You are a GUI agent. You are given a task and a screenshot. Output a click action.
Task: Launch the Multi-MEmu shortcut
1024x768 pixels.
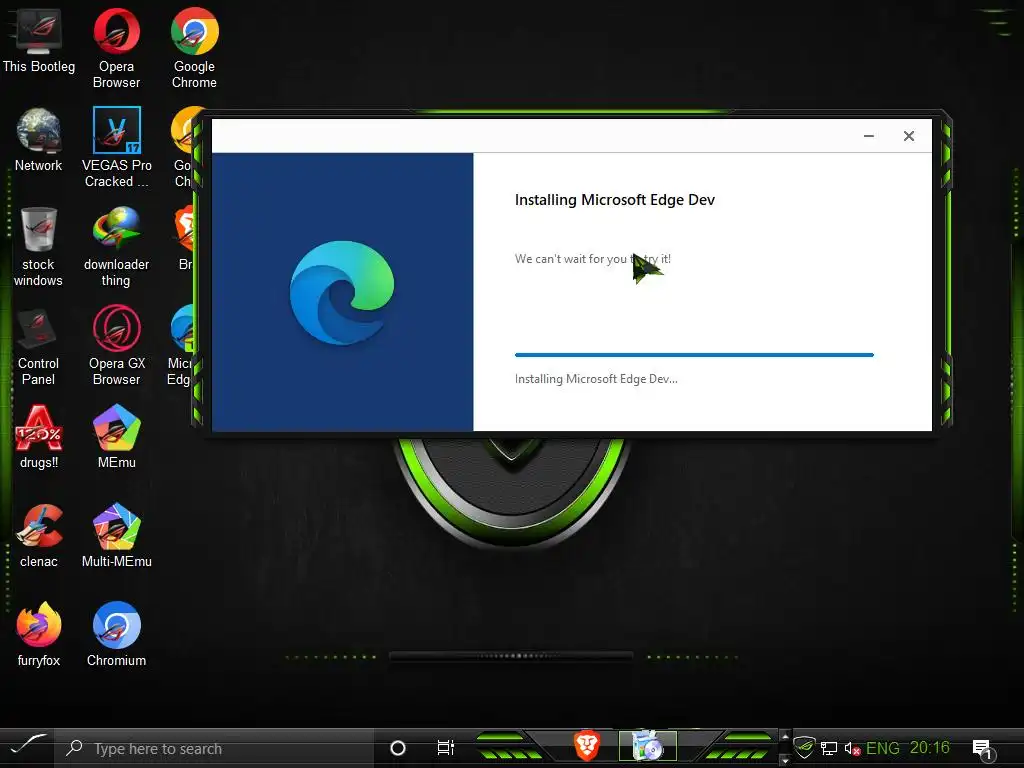(116, 536)
